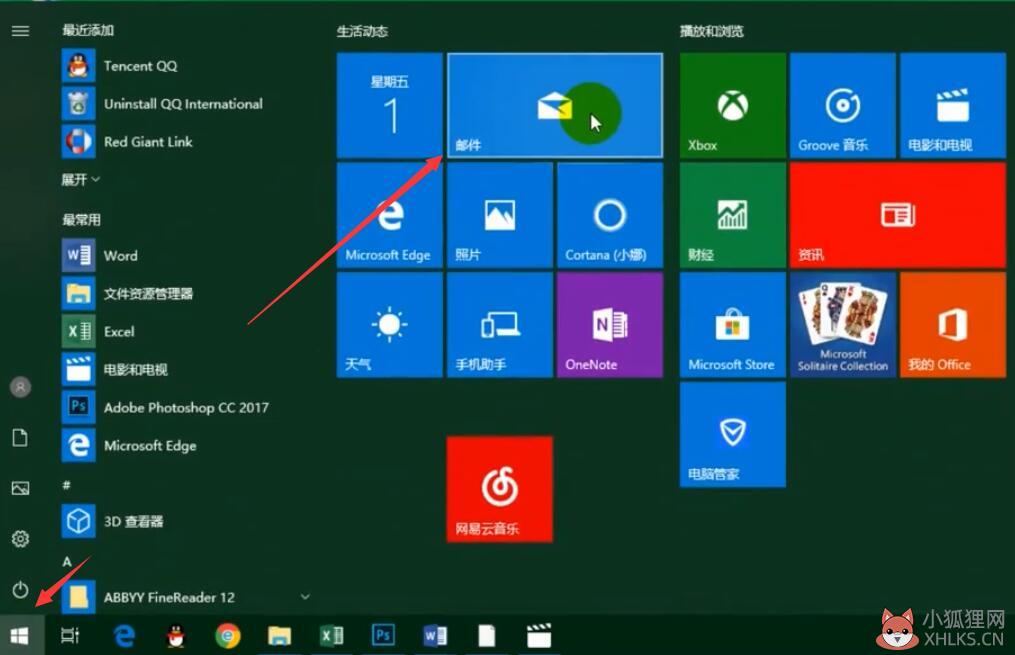Open the Weather (天气) tile
Viewport: 1015px width, 655px height.
[390, 325]
